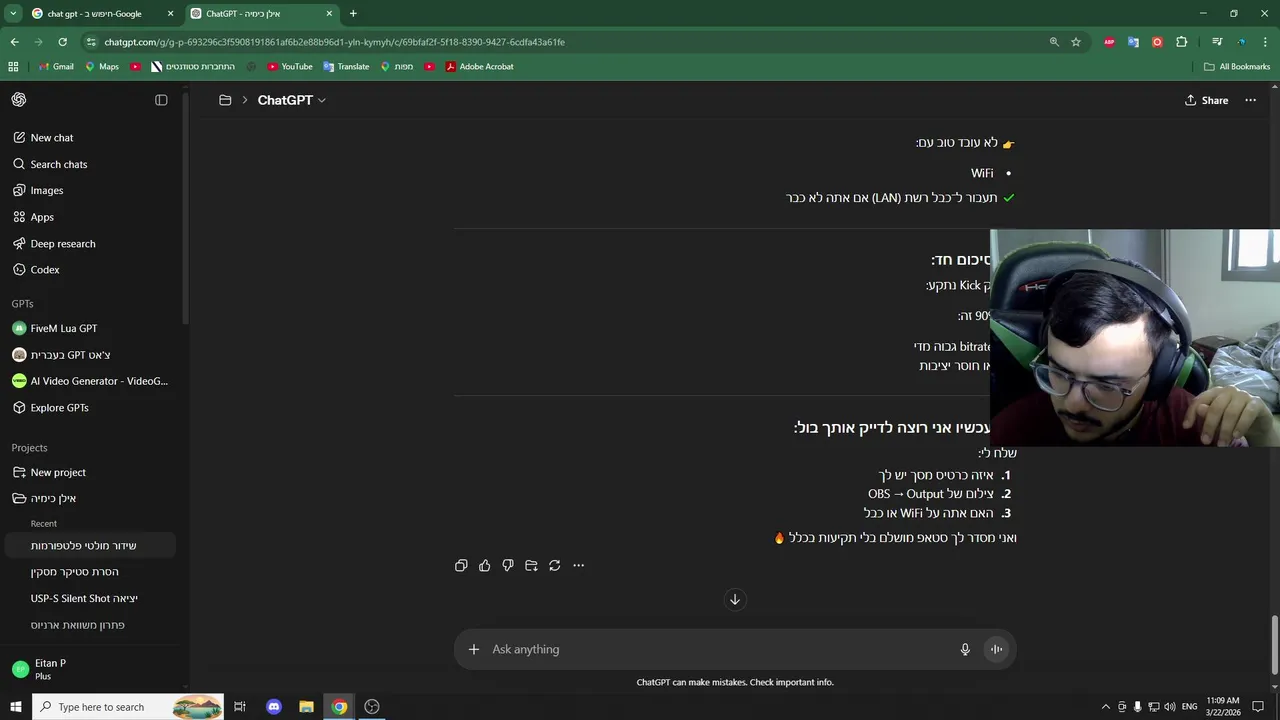
Task: Open the apps grid in the bookmarks bar
Action: coord(13,67)
